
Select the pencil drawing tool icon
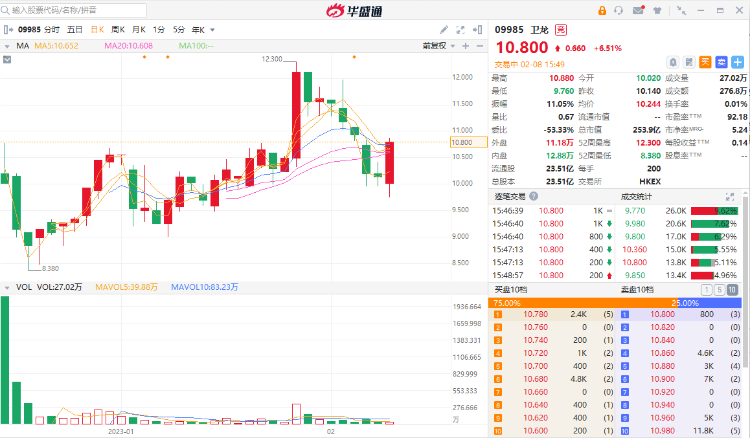click(x=444, y=30)
